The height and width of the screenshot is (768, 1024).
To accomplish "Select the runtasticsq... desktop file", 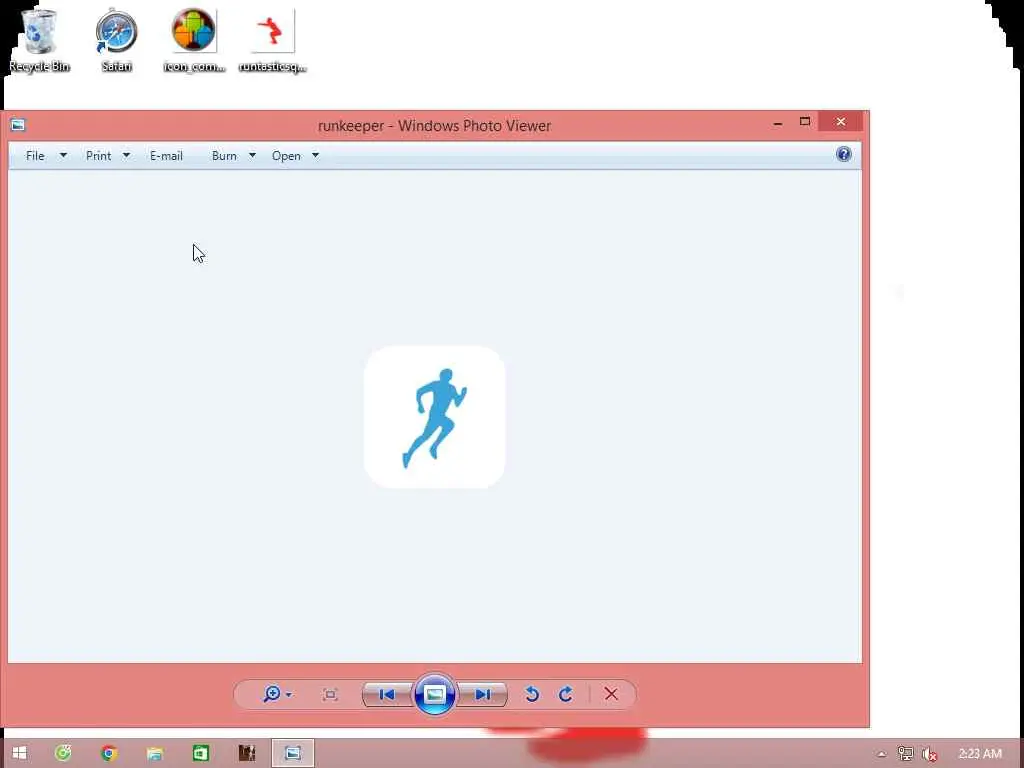I will point(272,40).
